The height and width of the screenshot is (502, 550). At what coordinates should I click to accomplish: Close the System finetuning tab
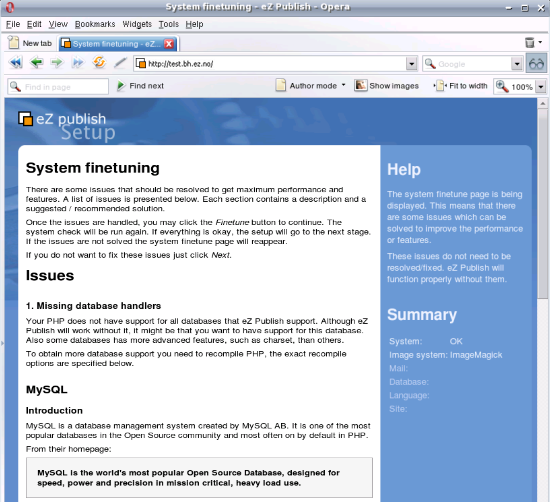tap(169, 44)
